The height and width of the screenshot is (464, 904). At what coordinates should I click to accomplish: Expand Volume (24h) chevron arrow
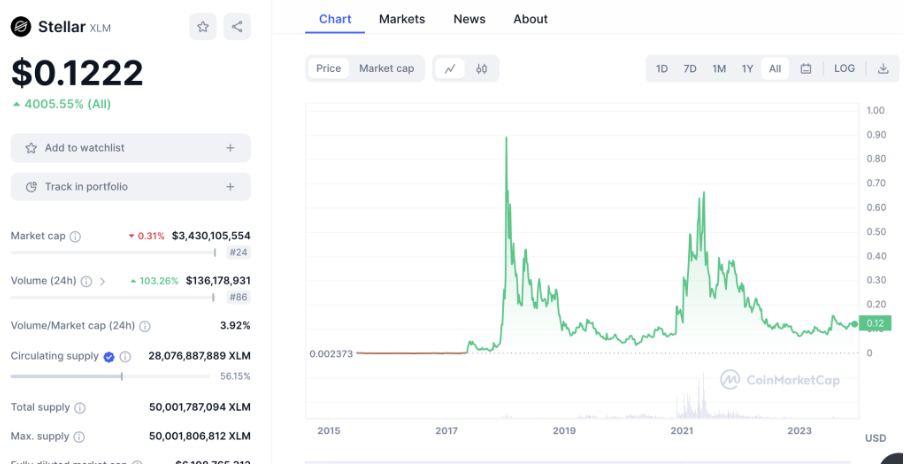point(103,281)
